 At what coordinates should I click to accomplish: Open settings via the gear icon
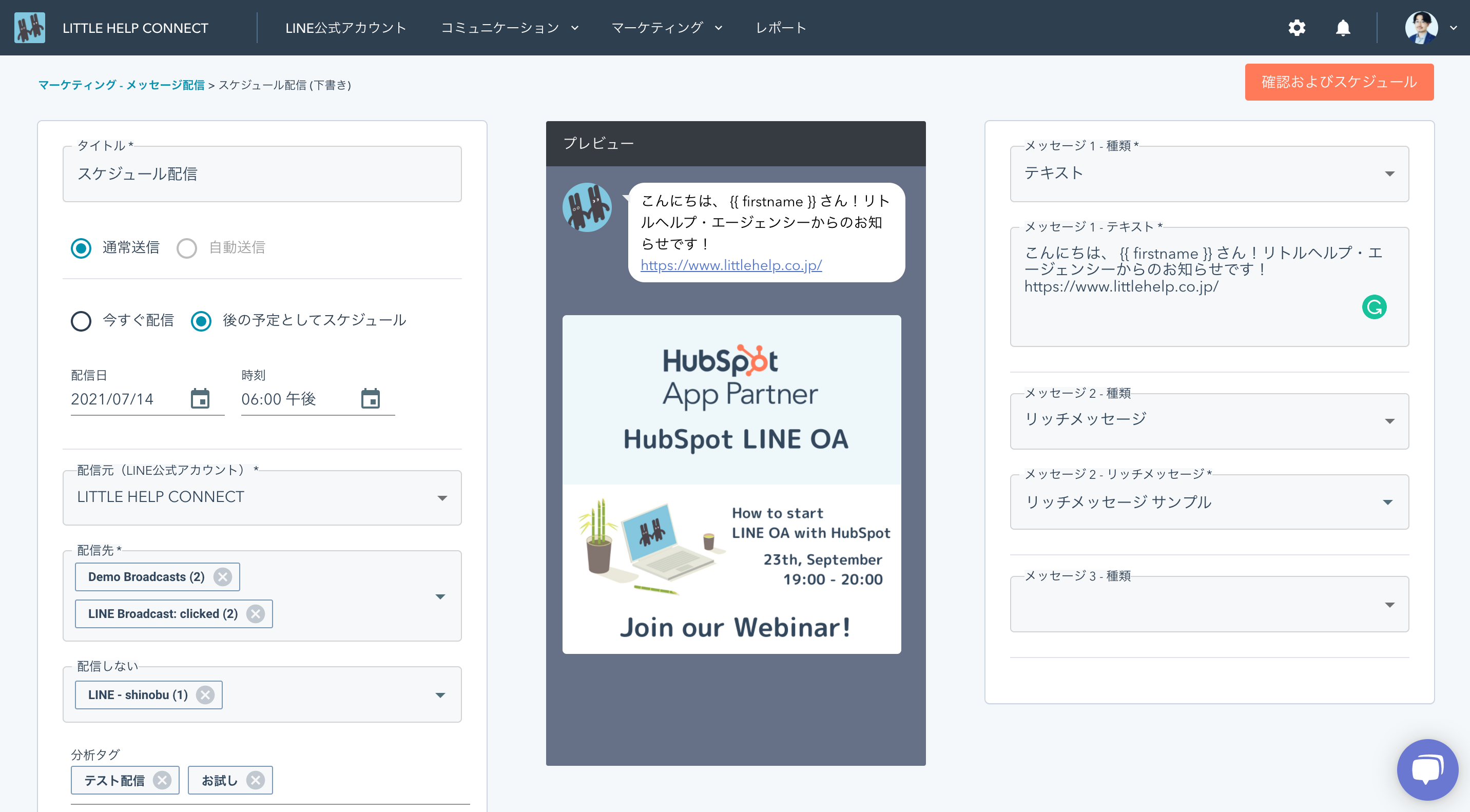1297,27
